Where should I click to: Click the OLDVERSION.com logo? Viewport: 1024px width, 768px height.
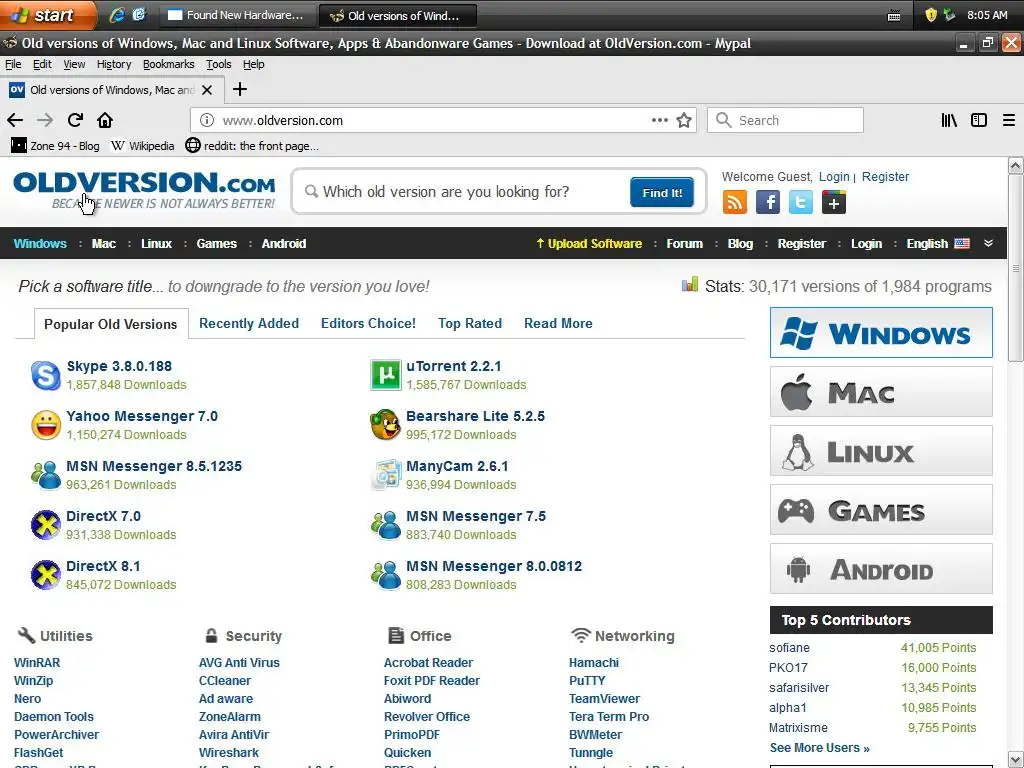(144, 189)
